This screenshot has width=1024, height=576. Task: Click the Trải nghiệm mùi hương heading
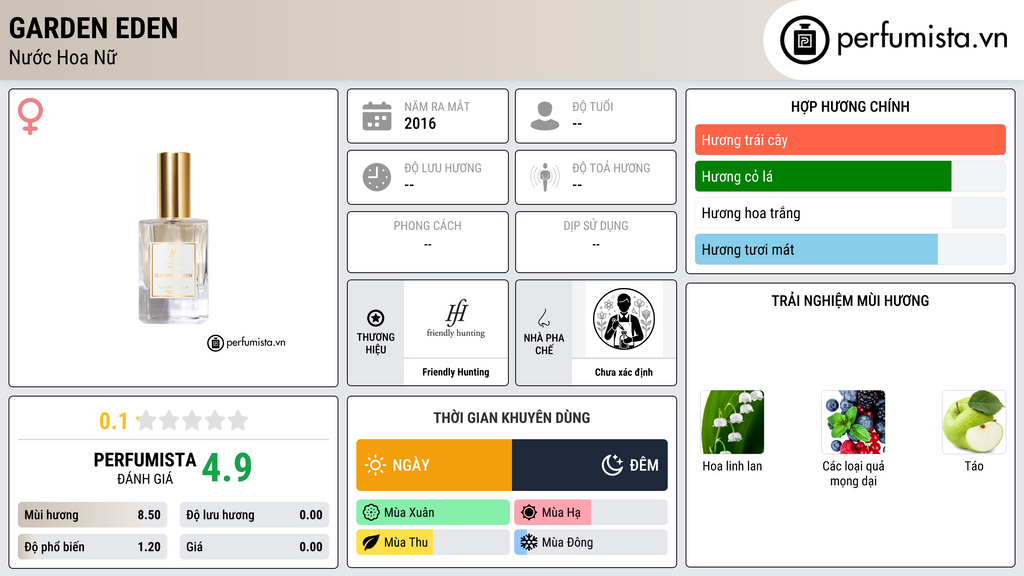coord(850,300)
